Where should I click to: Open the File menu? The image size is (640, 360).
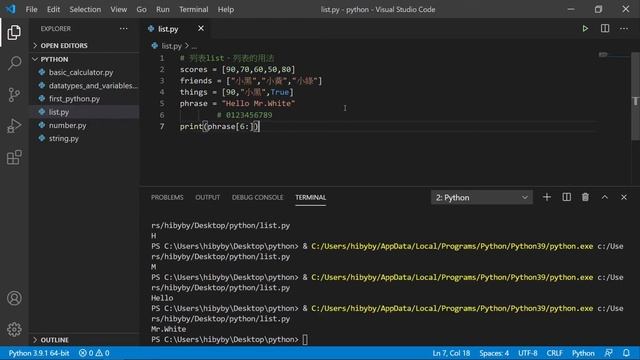pos(31,9)
